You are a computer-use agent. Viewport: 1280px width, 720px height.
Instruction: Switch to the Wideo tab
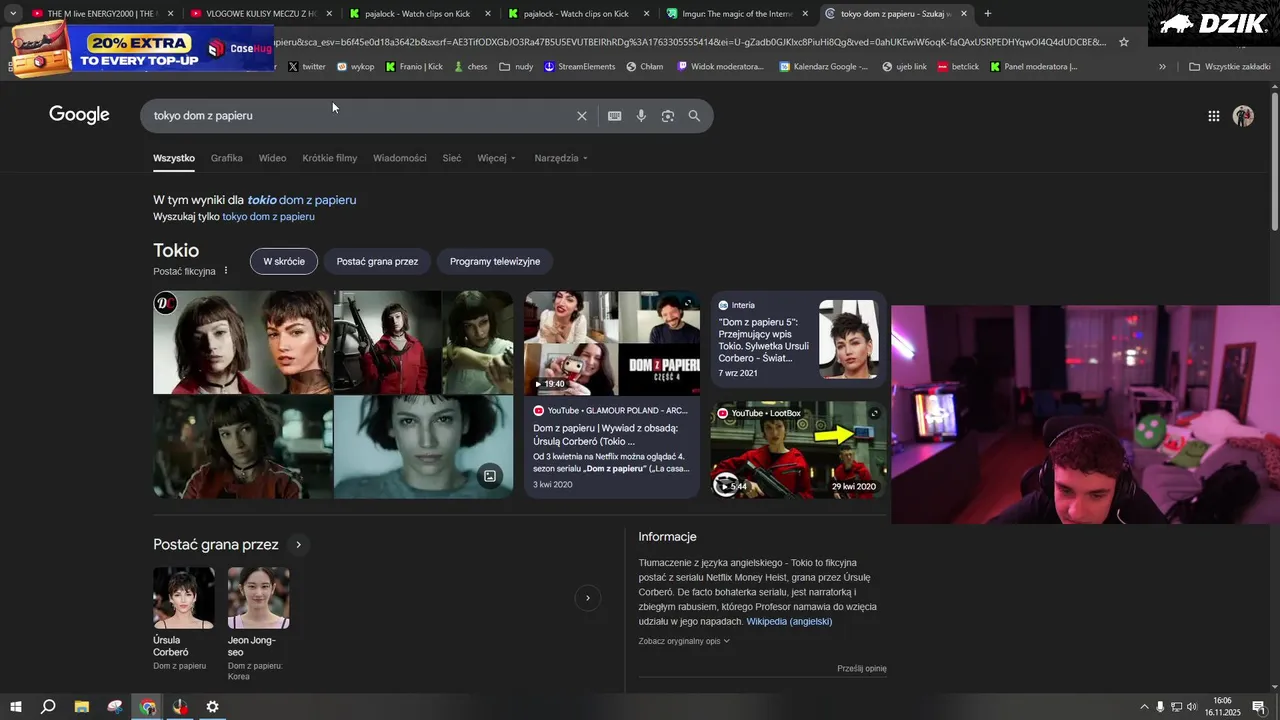click(272, 158)
